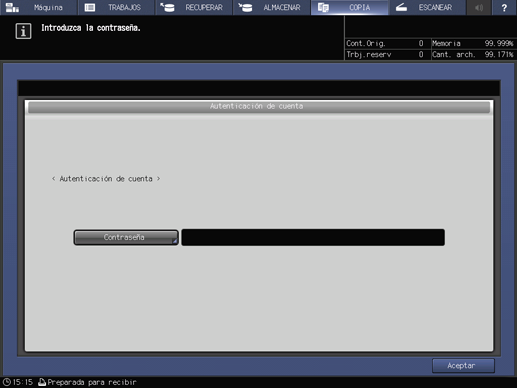Switch to the COPIA tab
517x388 pixels.
[x=349, y=7]
